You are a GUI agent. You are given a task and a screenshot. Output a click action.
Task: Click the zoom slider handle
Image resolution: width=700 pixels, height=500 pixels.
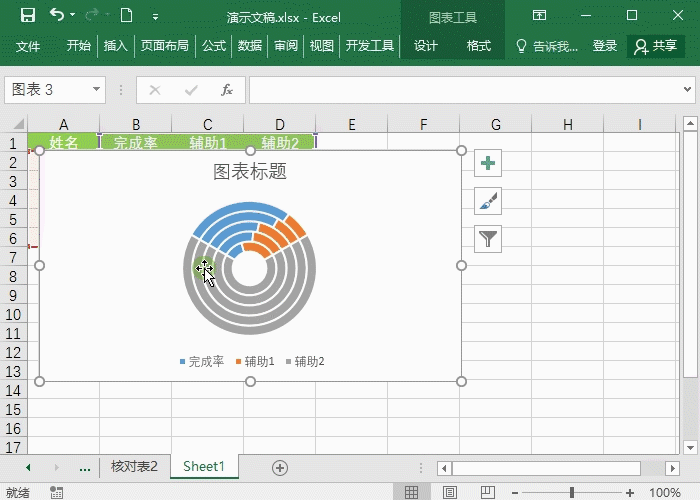click(x=572, y=492)
